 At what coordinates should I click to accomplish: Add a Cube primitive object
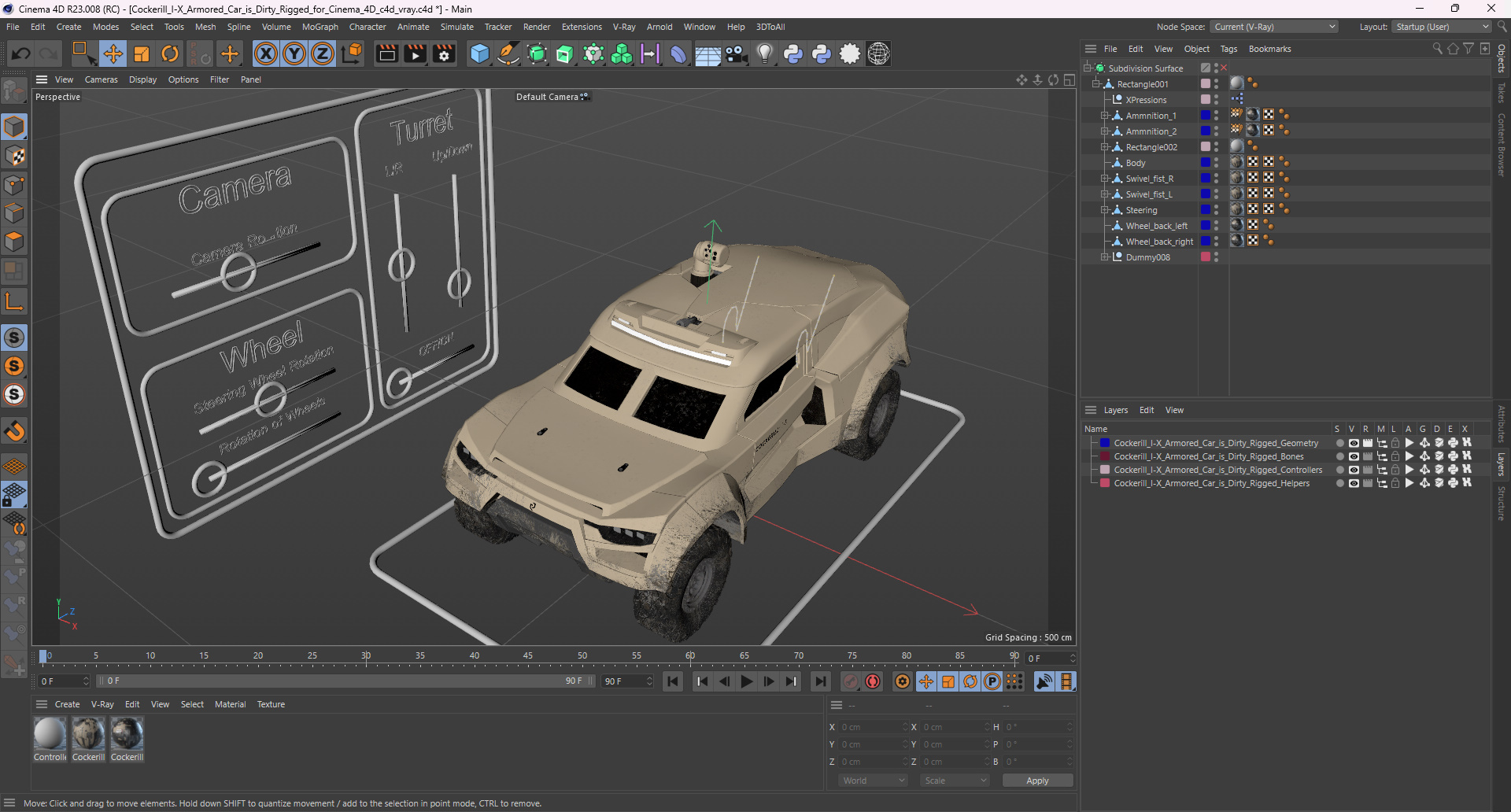coord(479,54)
